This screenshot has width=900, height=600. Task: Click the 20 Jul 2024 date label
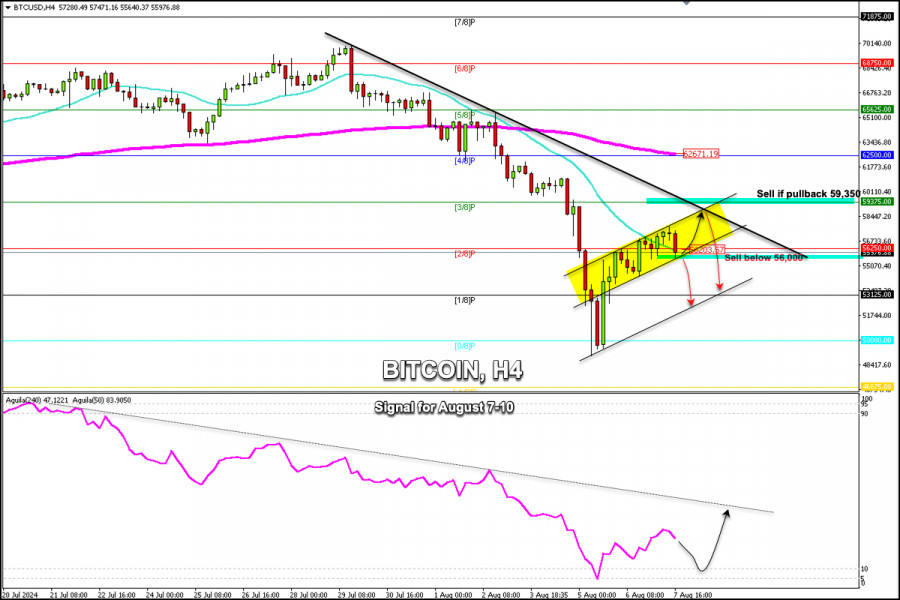[20, 595]
